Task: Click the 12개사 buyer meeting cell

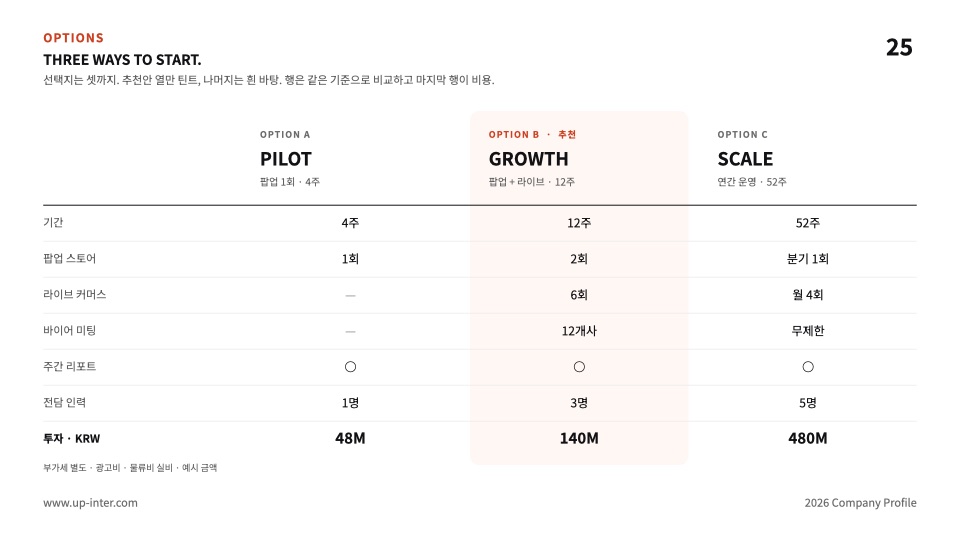Action: 579,331
